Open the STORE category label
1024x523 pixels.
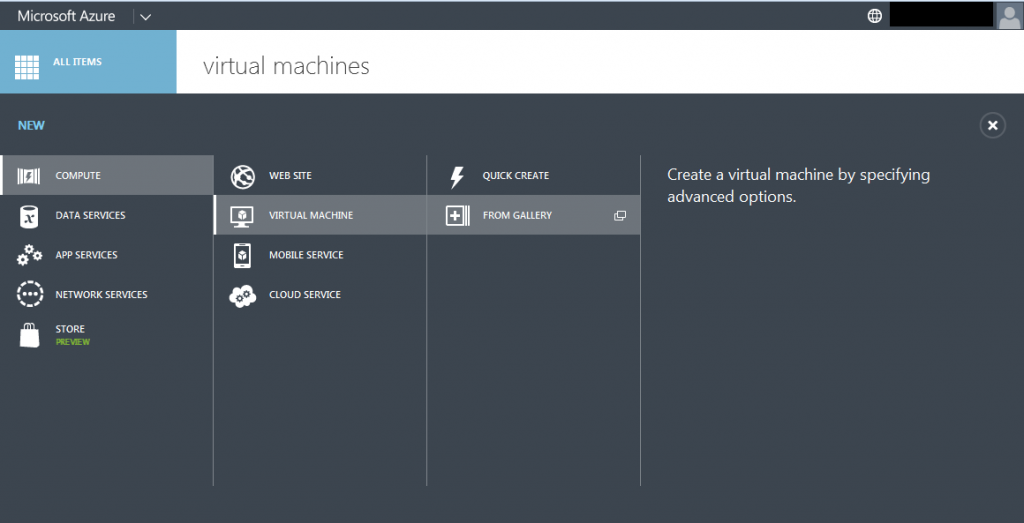click(x=70, y=329)
